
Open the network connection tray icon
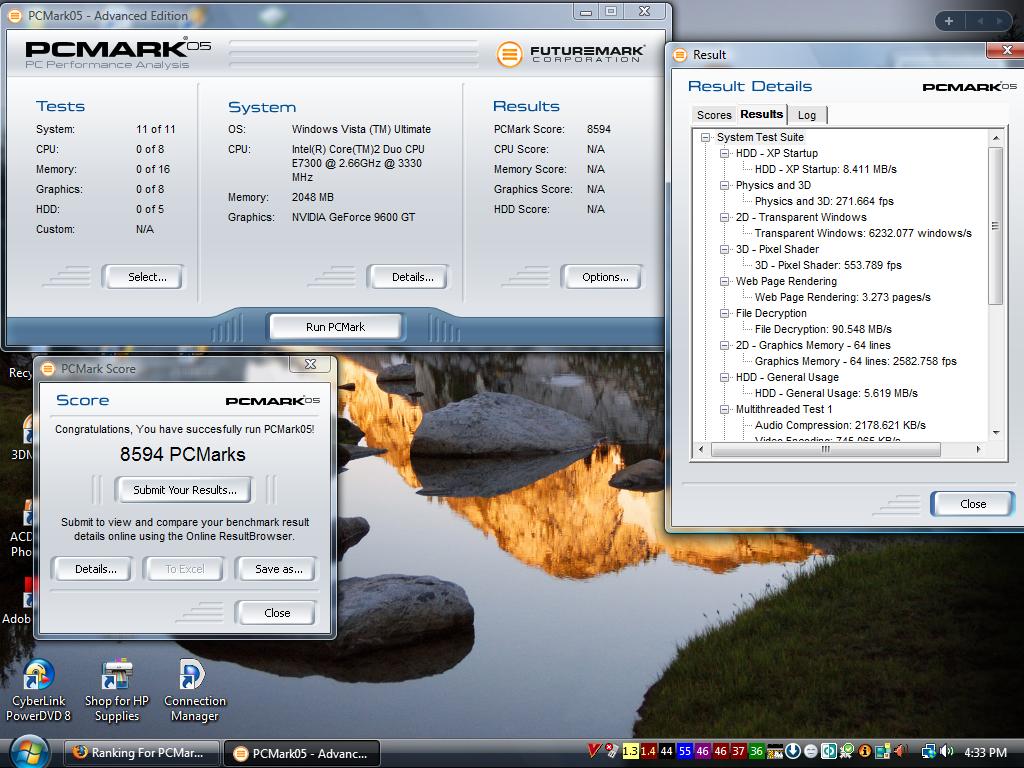(928, 751)
